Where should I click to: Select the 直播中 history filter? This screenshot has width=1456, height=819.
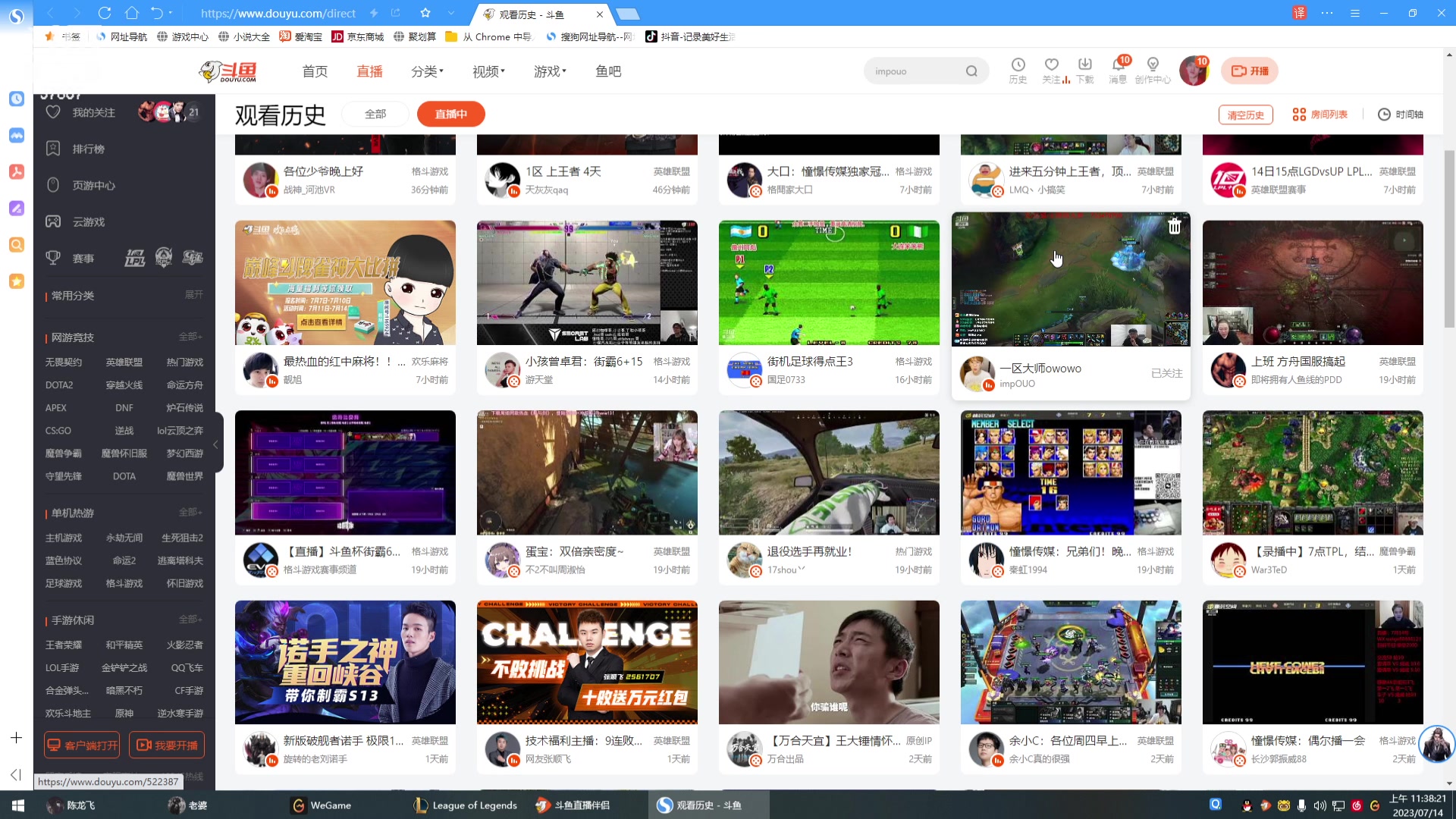tap(451, 114)
